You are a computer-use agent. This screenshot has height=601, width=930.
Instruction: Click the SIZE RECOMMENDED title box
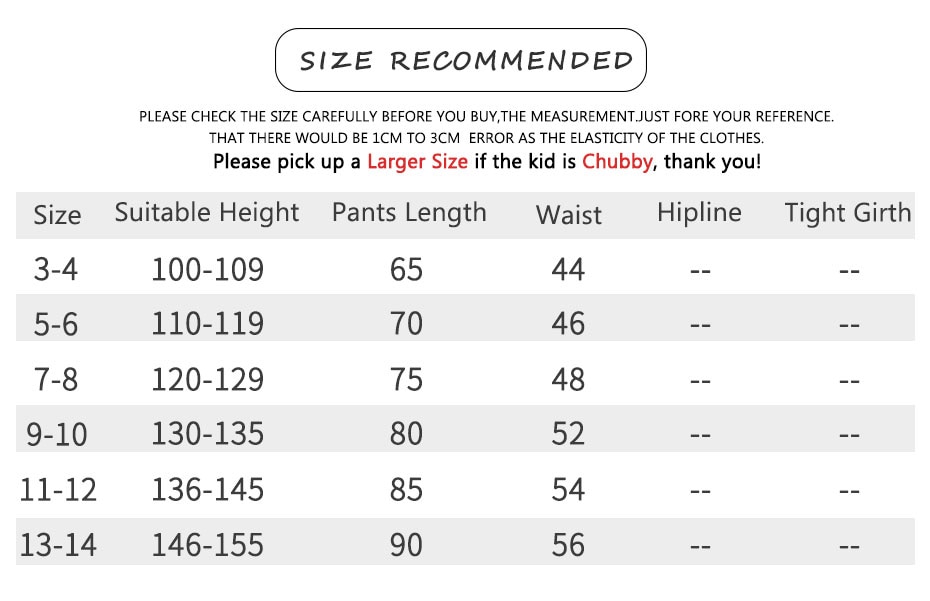pyautogui.click(x=461, y=60)
